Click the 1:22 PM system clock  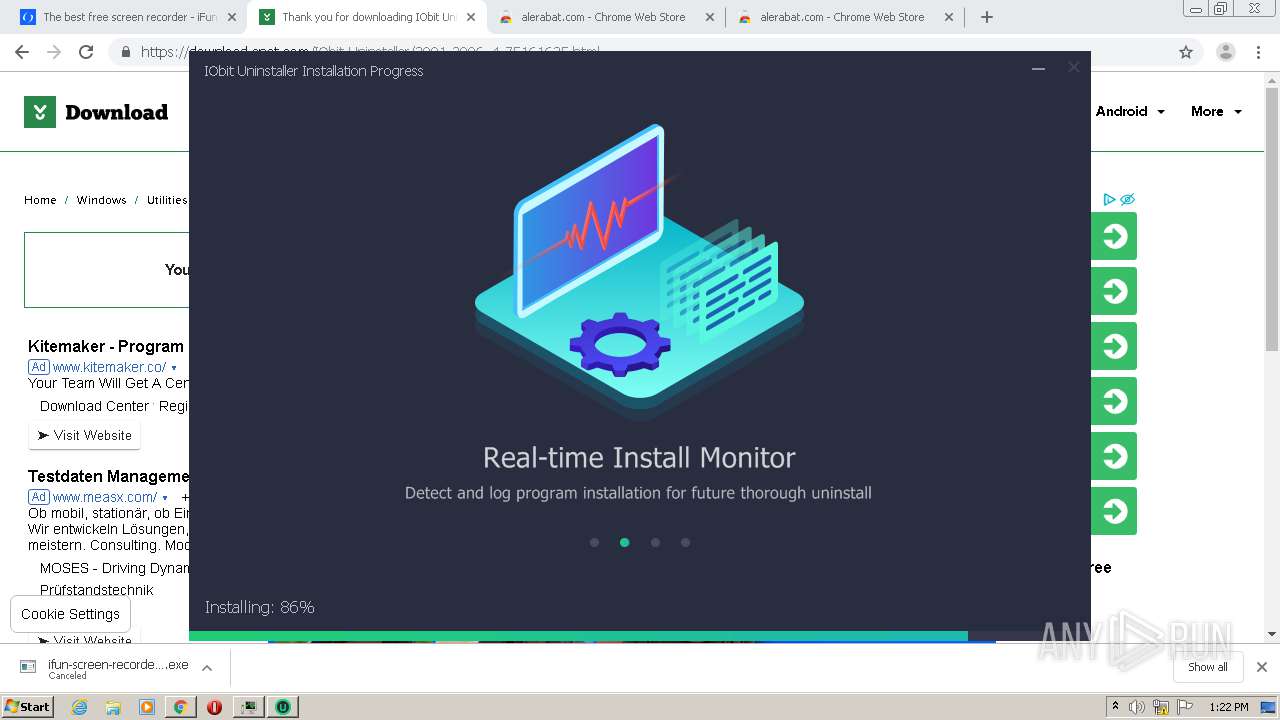(x=1229, y=707)
